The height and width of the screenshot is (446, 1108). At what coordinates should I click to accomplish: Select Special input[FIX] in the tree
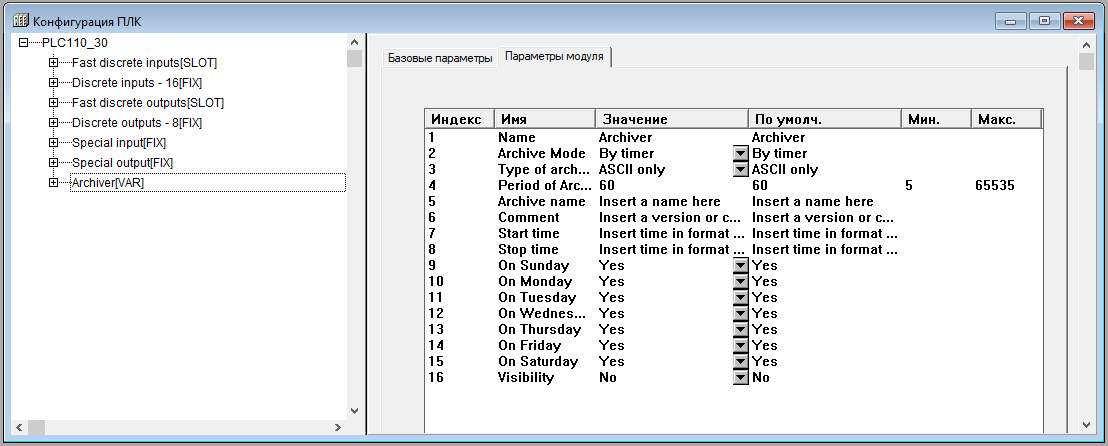click(x=119, y=143)
